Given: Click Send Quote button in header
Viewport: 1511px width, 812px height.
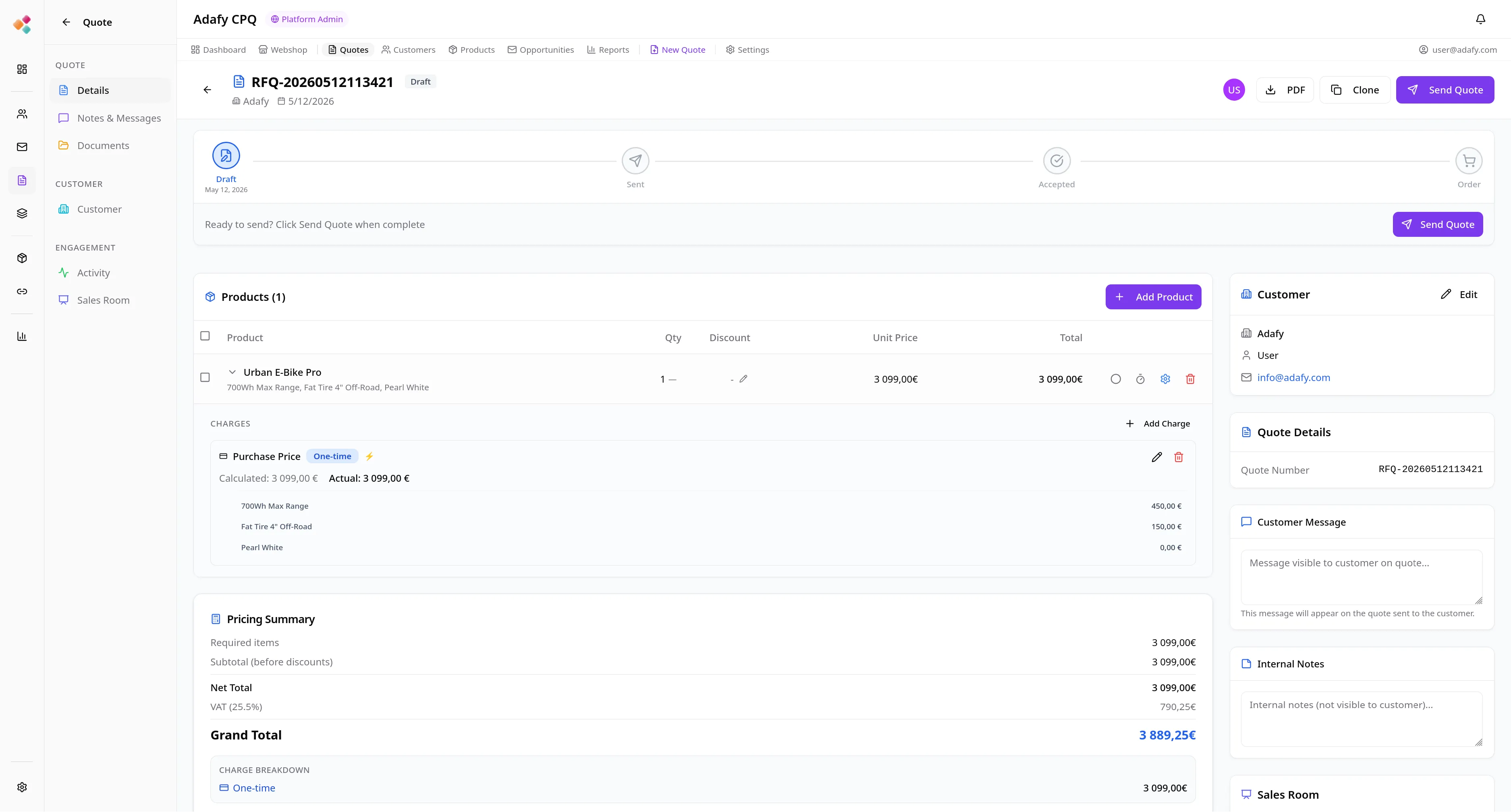Looking at the screenshot, I should point(1445,90).
